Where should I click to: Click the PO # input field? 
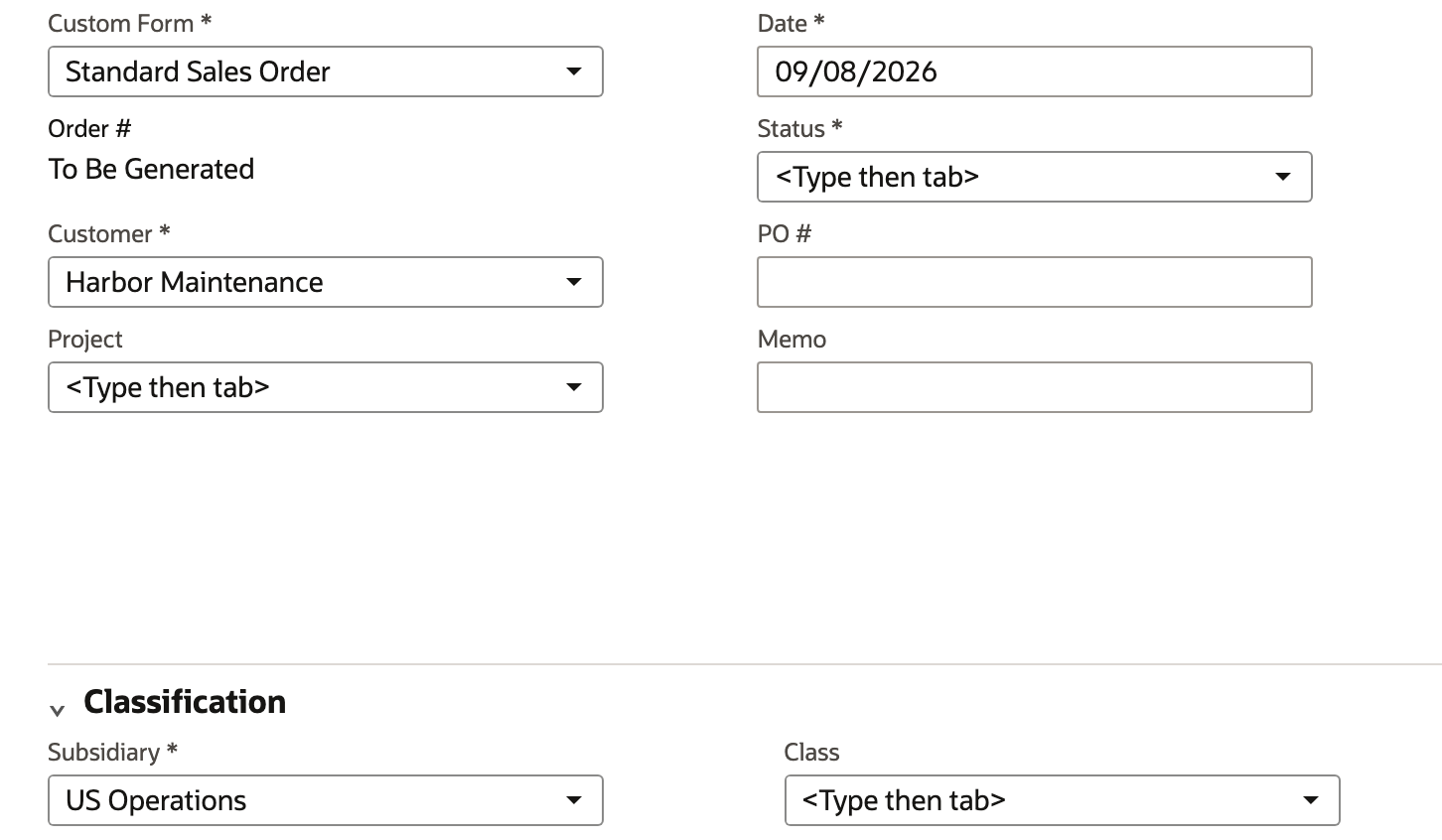point(1034,282)
